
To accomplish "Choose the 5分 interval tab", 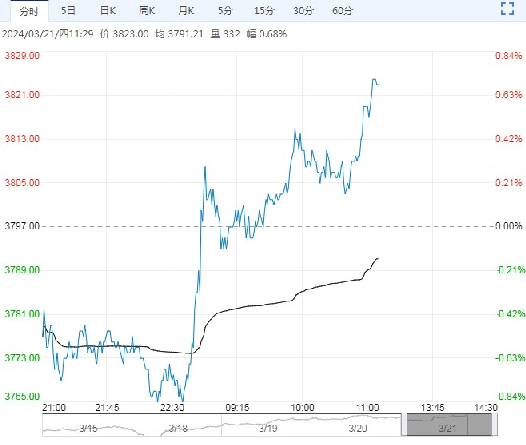I will [x=225, y=11].
